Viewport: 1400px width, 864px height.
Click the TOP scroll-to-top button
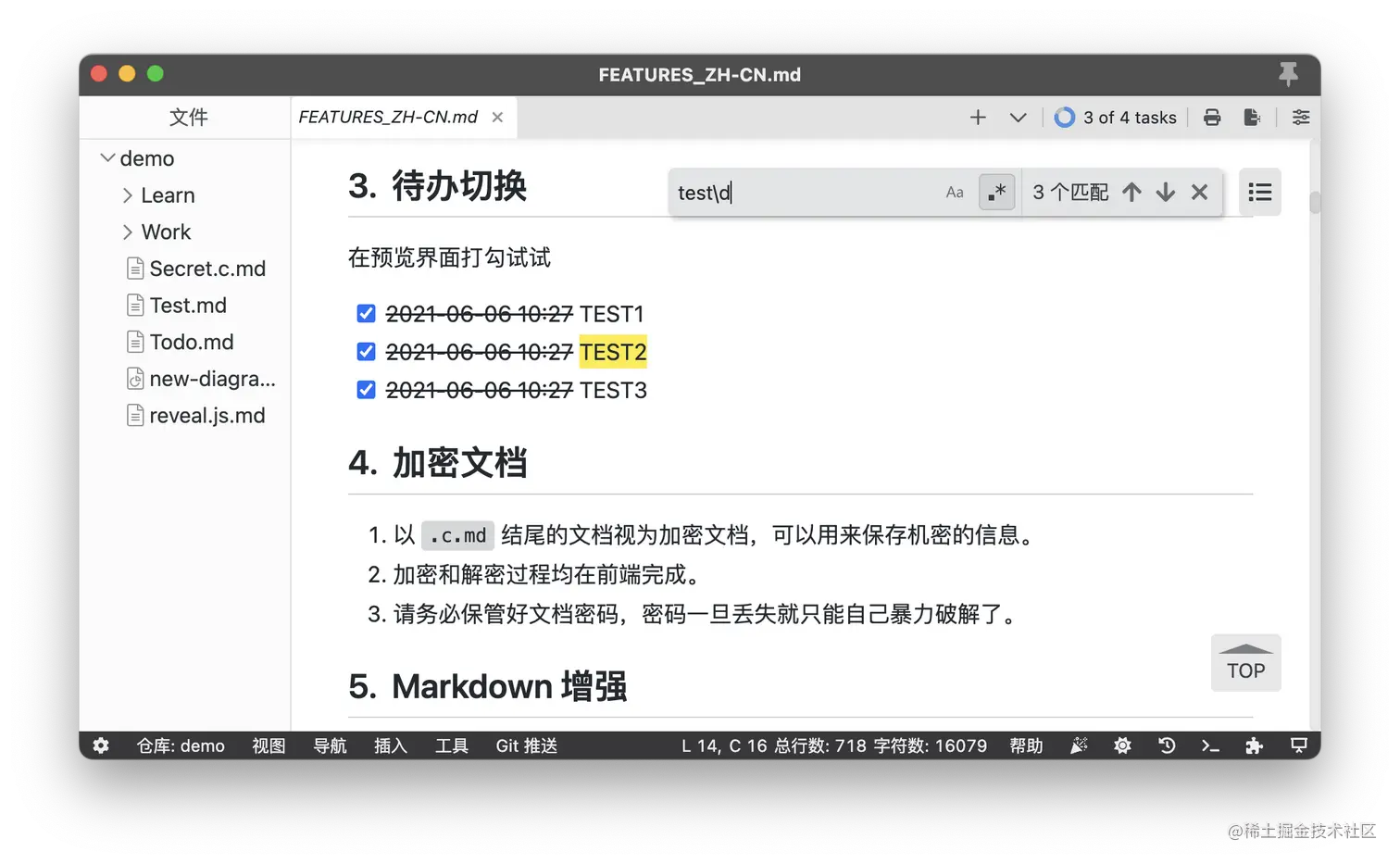1245,663
